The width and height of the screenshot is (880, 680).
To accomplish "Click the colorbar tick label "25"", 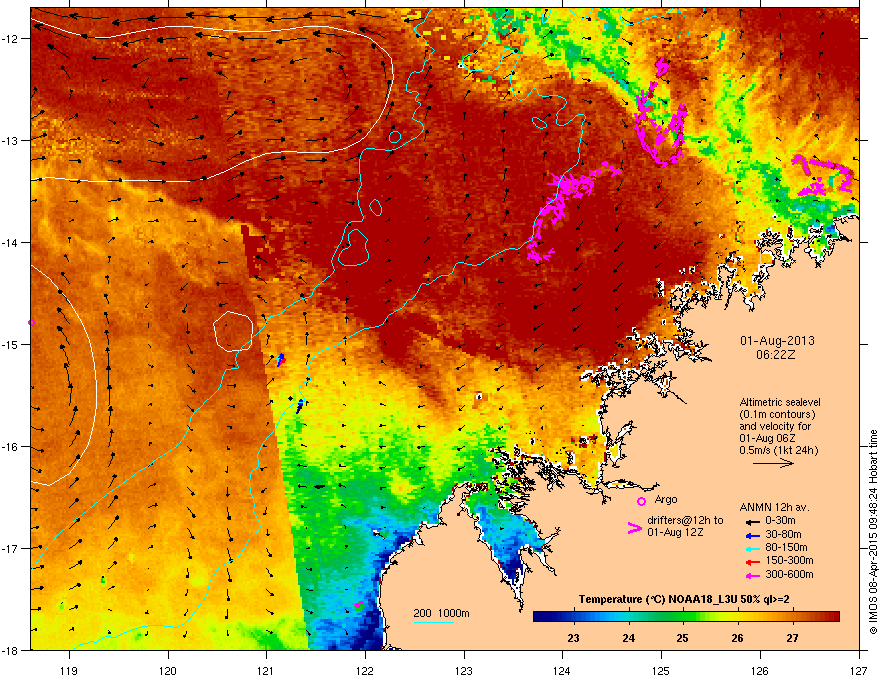I will tap(682, 638).
